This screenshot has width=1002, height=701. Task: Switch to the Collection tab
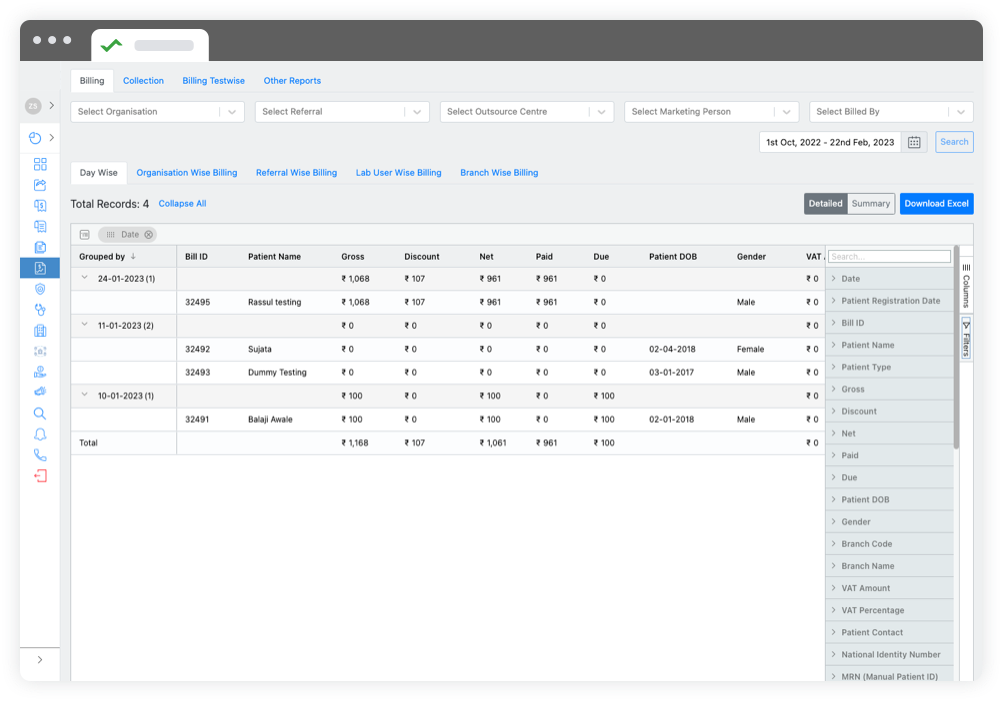pos(143,80)
